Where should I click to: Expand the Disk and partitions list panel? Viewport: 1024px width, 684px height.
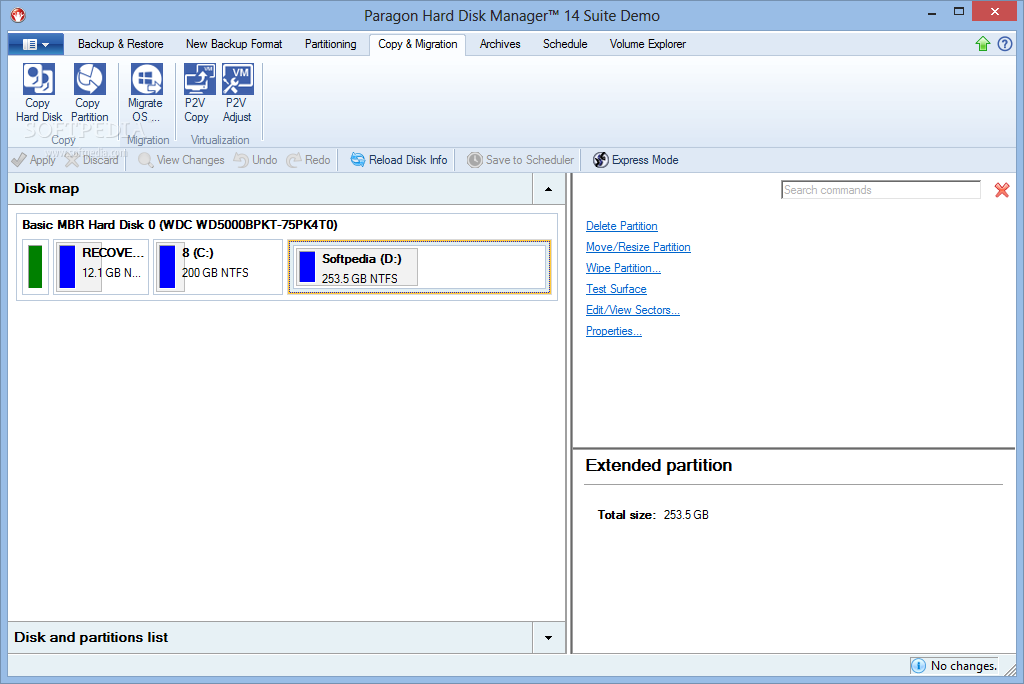tap(549, 638)
